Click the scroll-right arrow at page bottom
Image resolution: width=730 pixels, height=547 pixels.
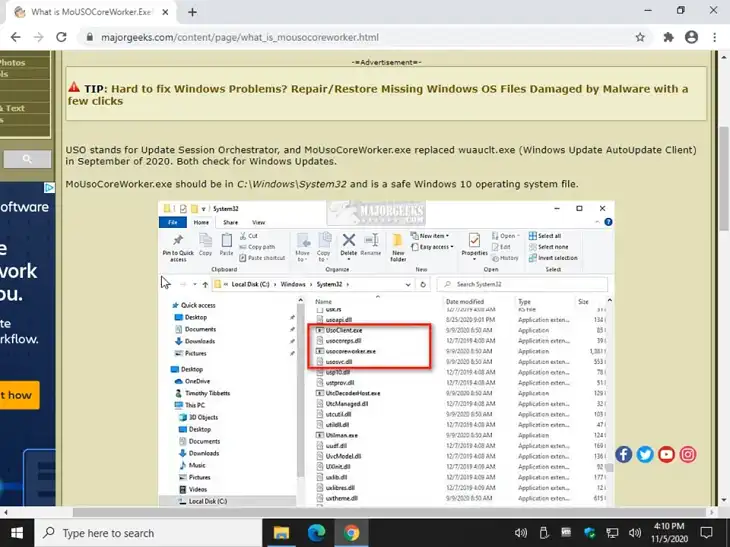[x=712, y=513]
